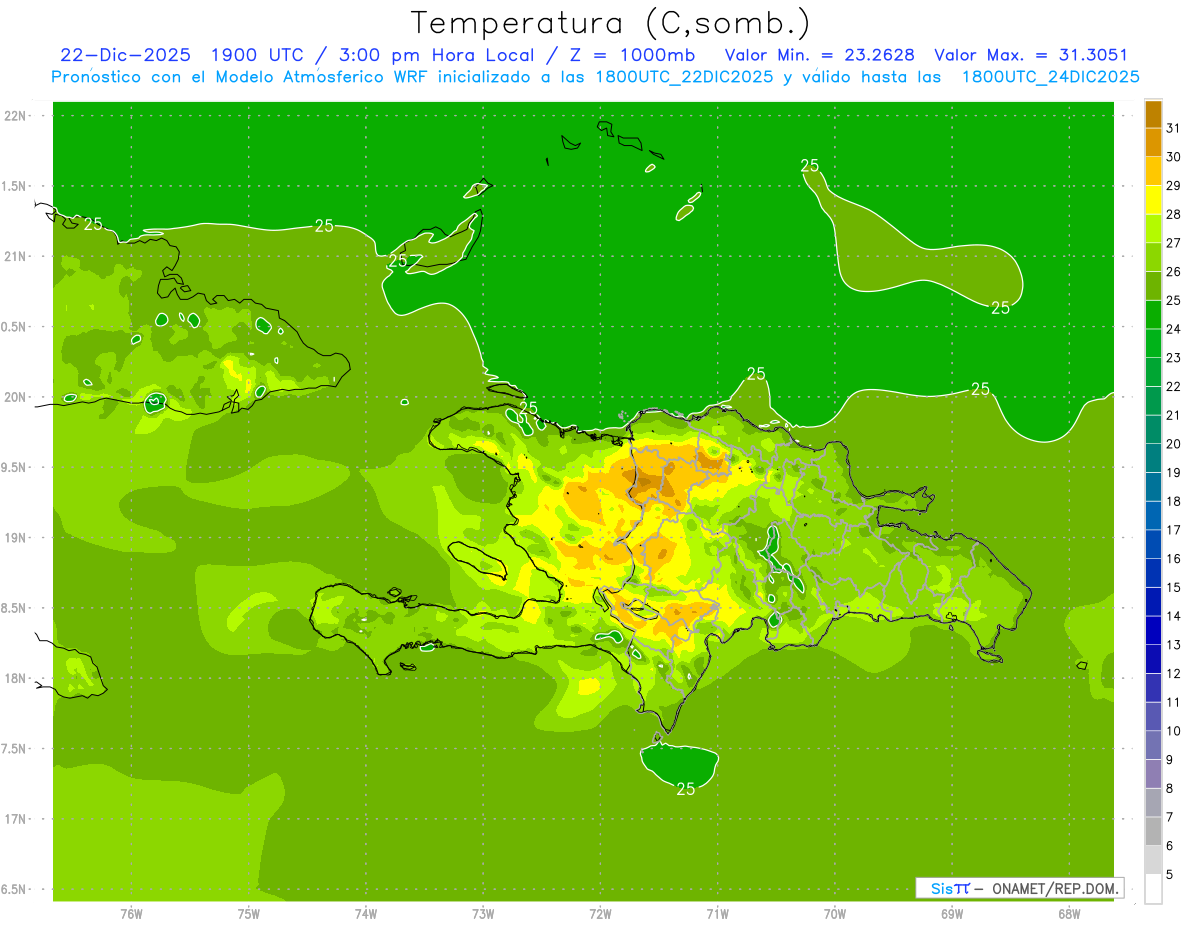Click the '69W' longitude axis label

(x=952, y=913)
